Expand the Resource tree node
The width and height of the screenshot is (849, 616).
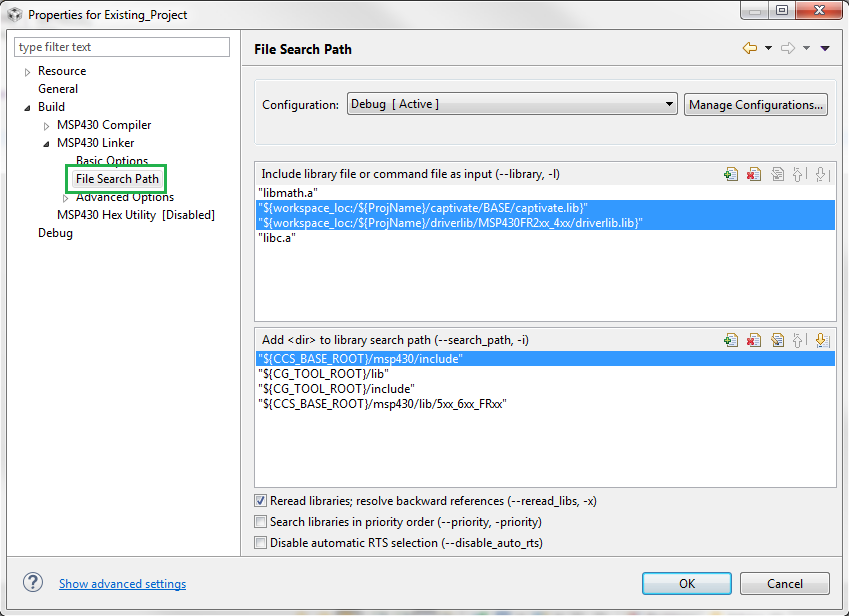coord(28,72)
